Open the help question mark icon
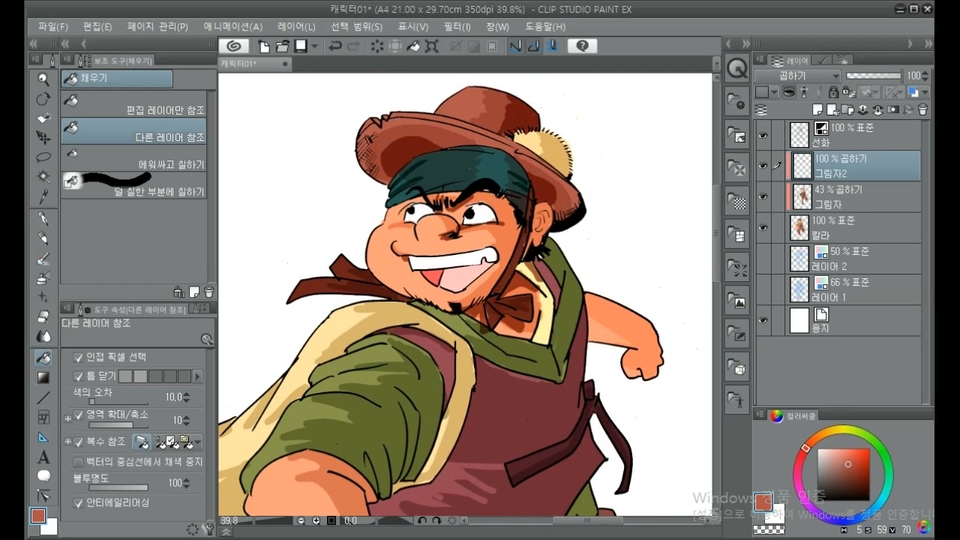Image resolution: width=960 pixels, height=540 pixels. pyautogui.click(x=582, y=46)
